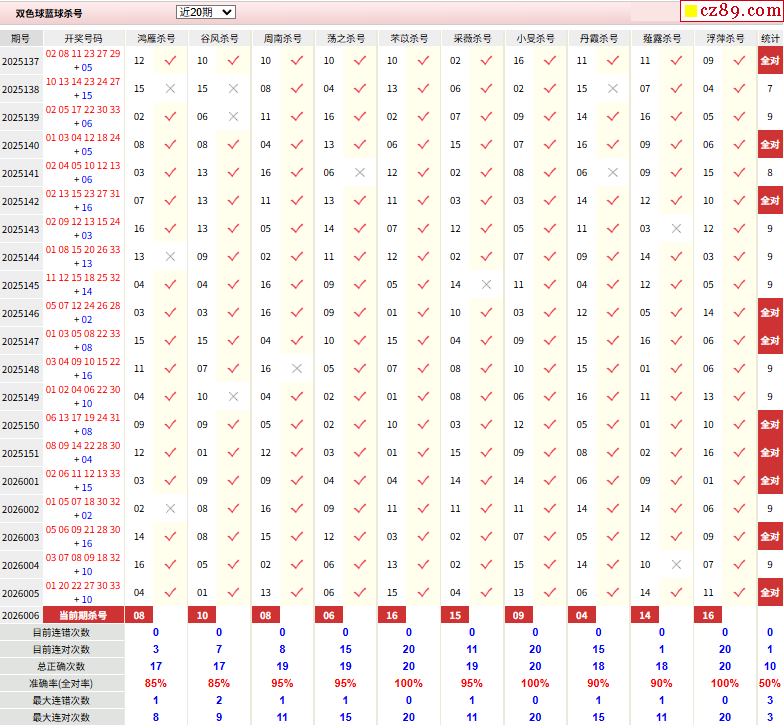Click the checkmark for 浮萍 in row 2025137
Viewport: 784px width, 728px height.
pyautogui.click(x=739, y=61)
